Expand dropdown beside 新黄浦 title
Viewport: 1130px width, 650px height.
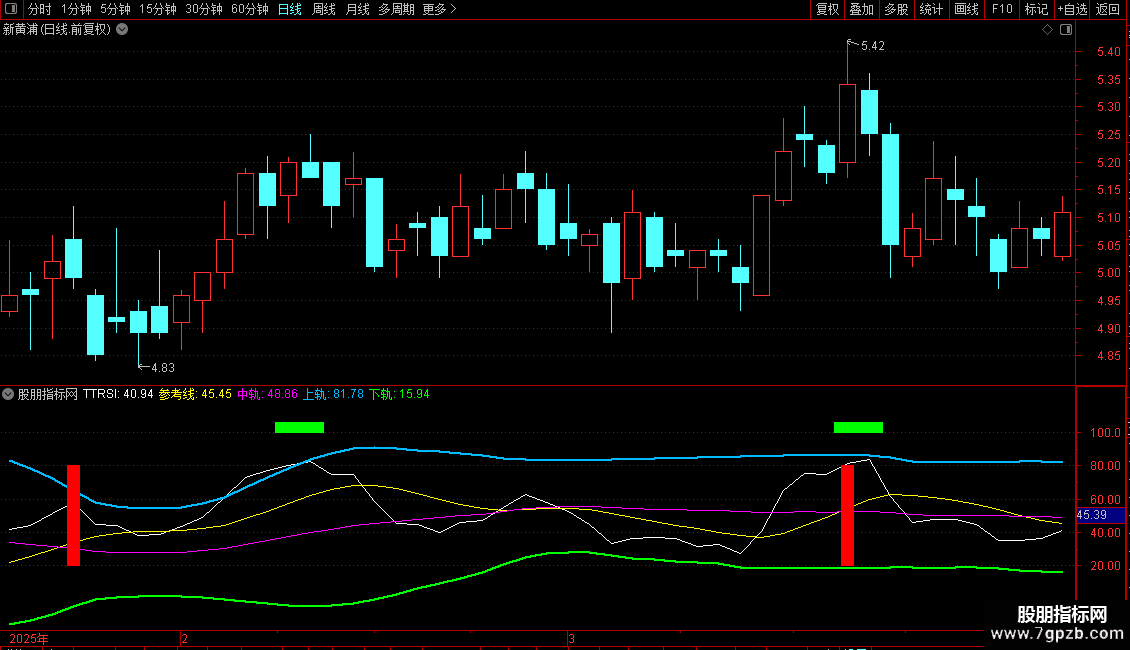point(123,30)
